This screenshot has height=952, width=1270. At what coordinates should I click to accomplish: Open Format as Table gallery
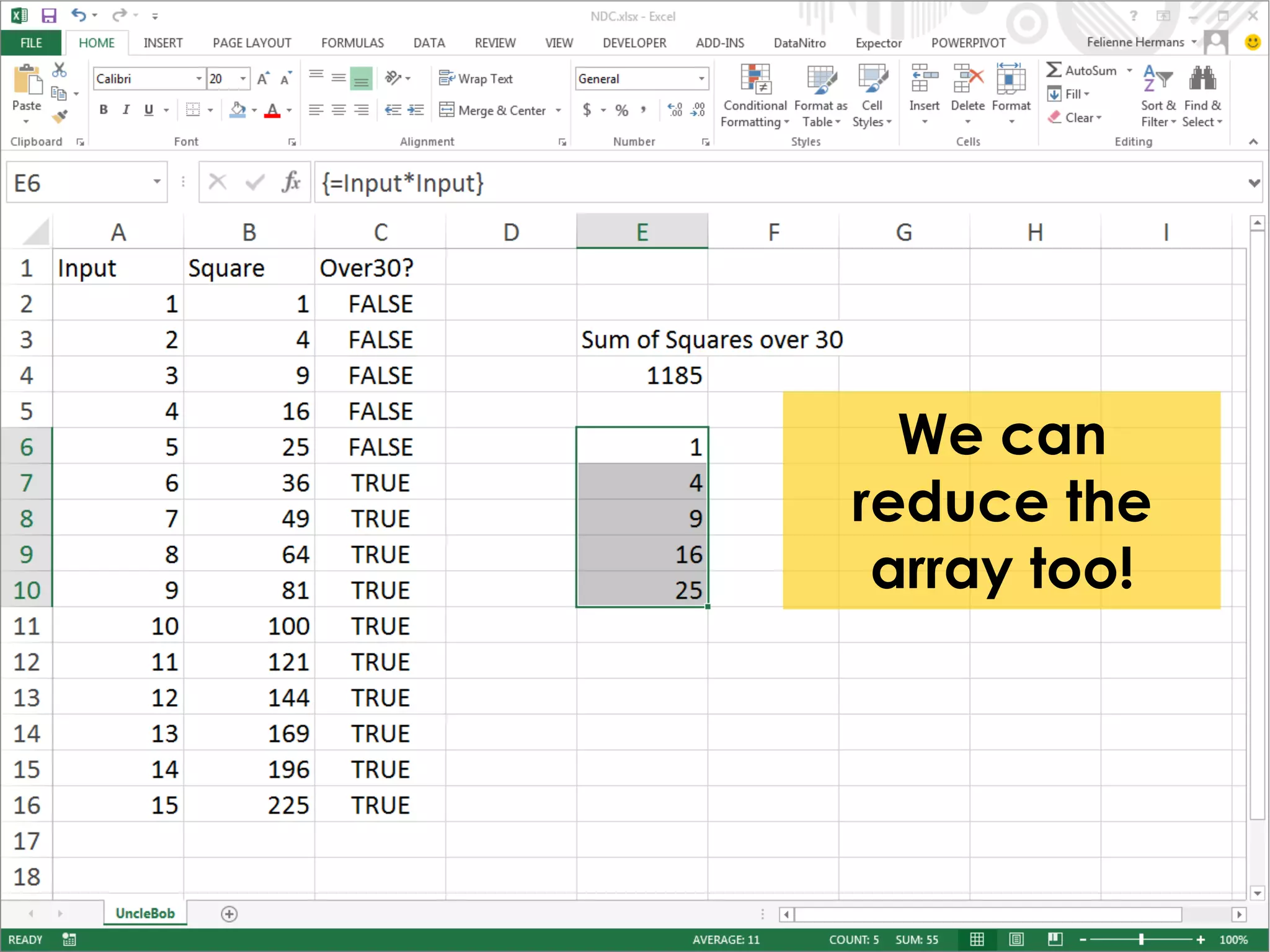coord(821,96)
